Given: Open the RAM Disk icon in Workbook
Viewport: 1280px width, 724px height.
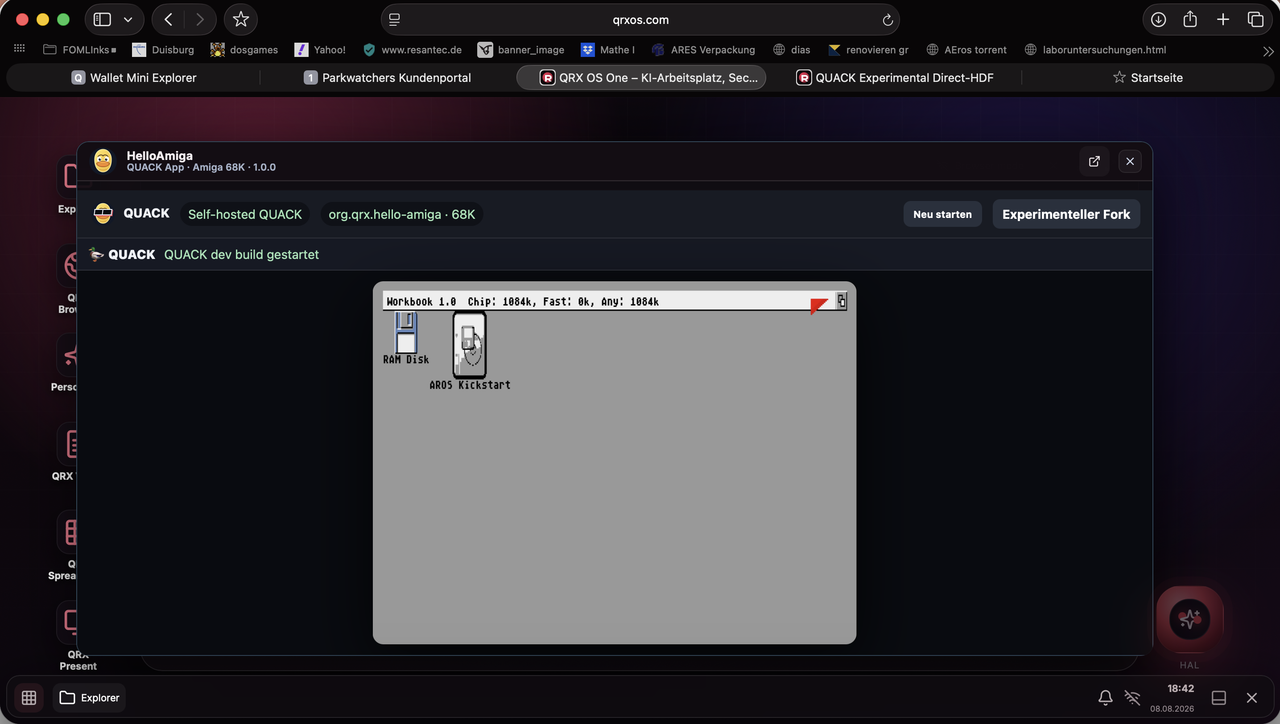Looking at the screenshot, I should 405,338.
